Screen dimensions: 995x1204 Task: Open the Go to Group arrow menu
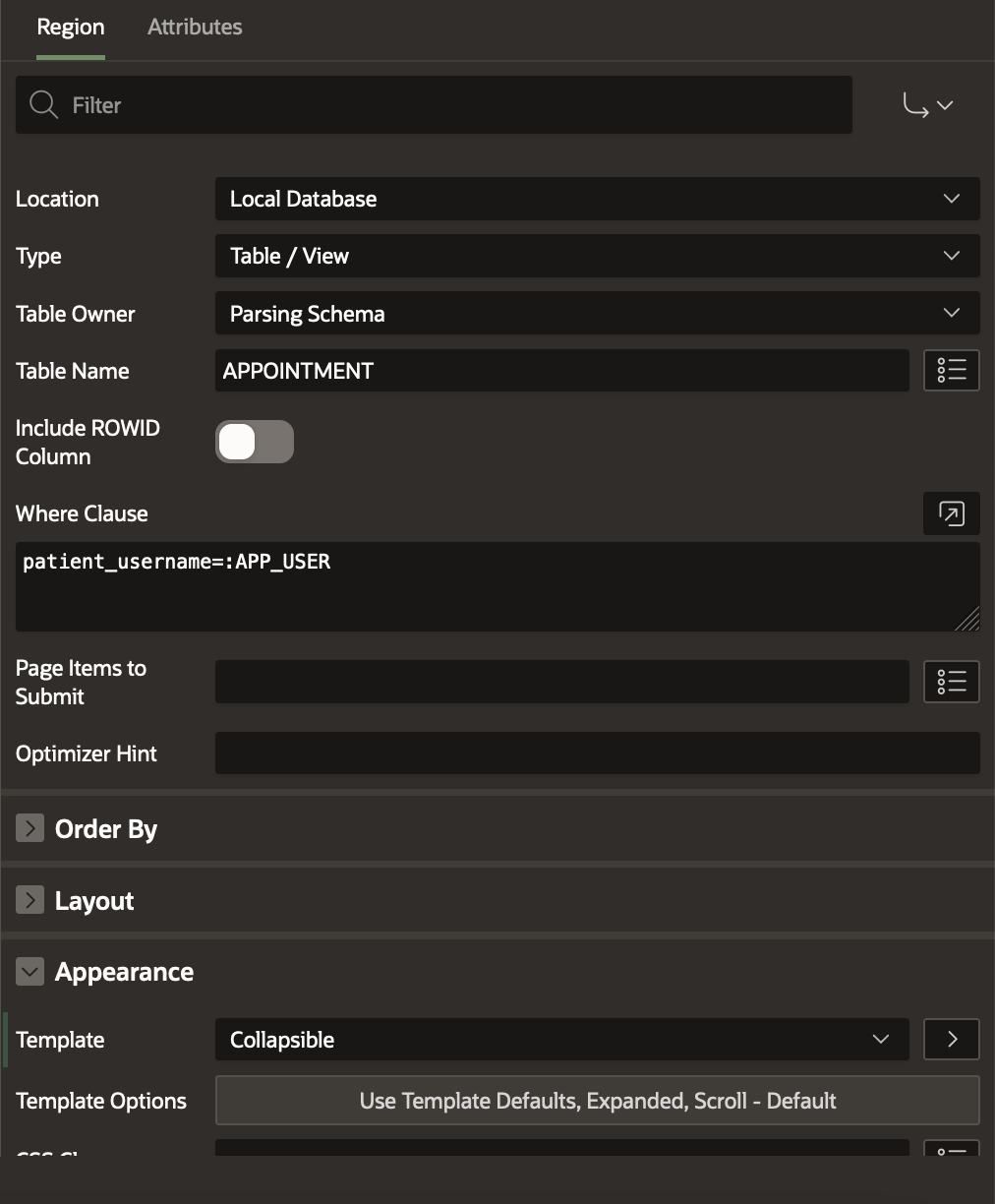click(x=927, y=105)
